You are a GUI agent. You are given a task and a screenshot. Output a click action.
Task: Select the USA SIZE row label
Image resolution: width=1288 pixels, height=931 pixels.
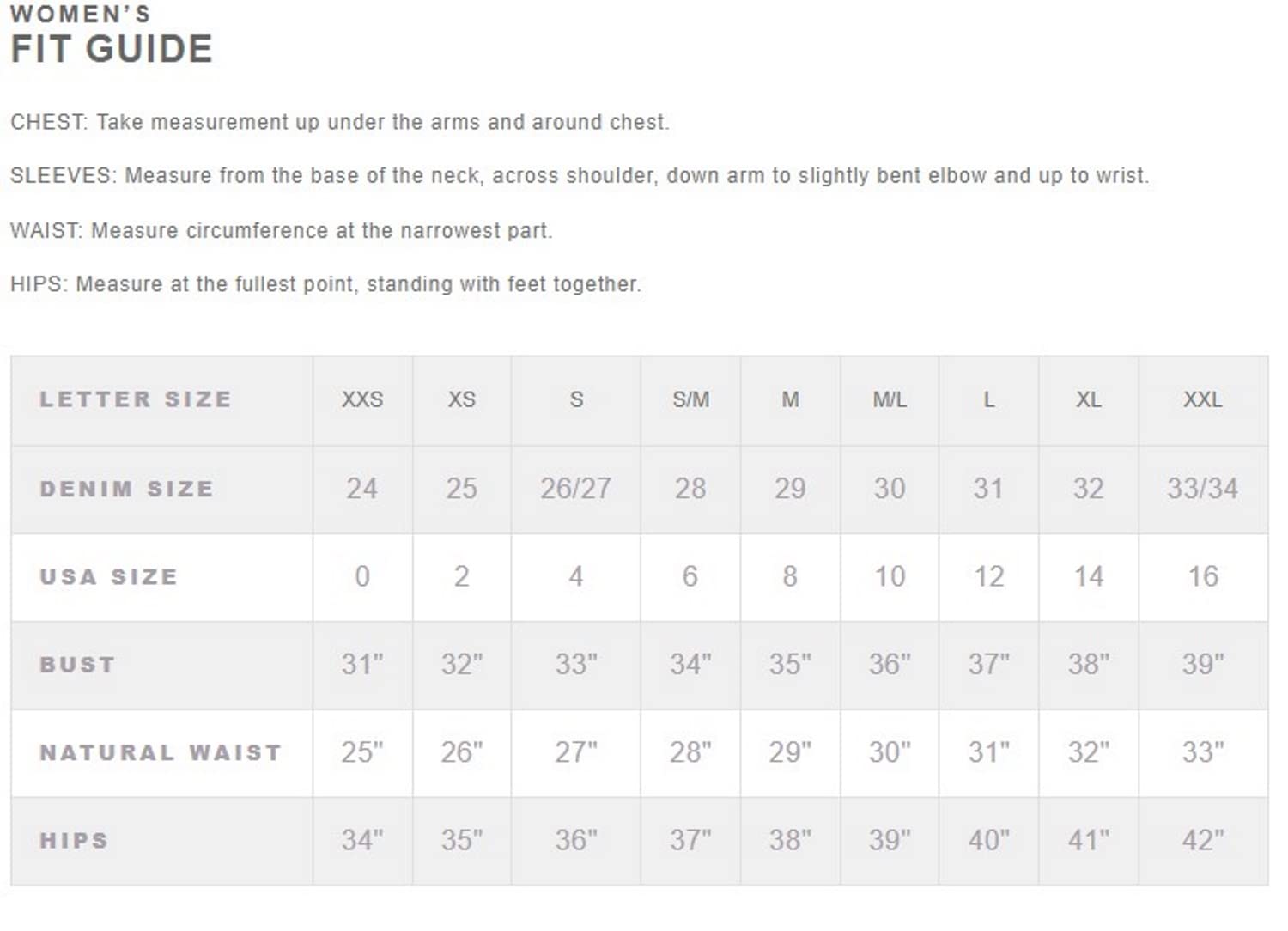point(108,576)
